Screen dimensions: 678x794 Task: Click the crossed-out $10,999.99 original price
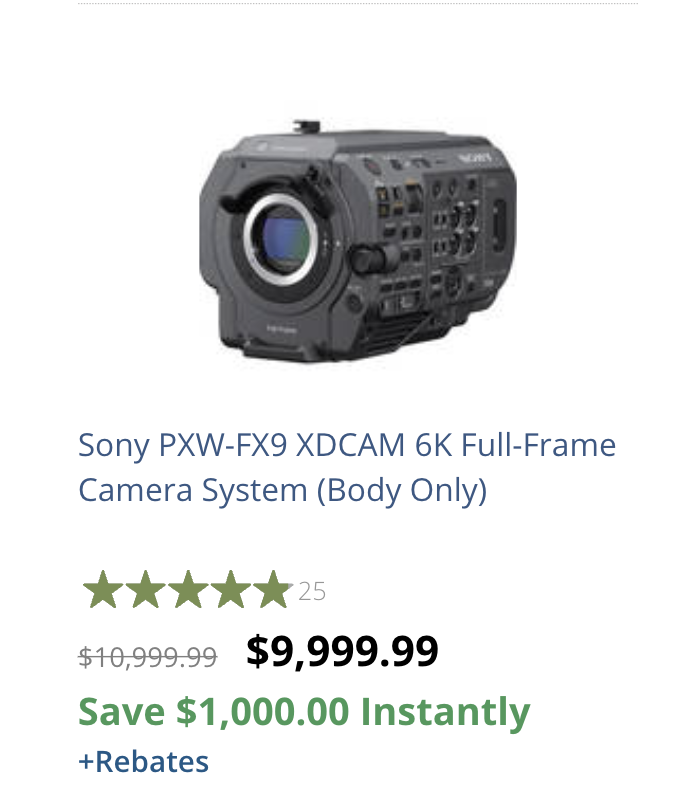pos(148,657)
